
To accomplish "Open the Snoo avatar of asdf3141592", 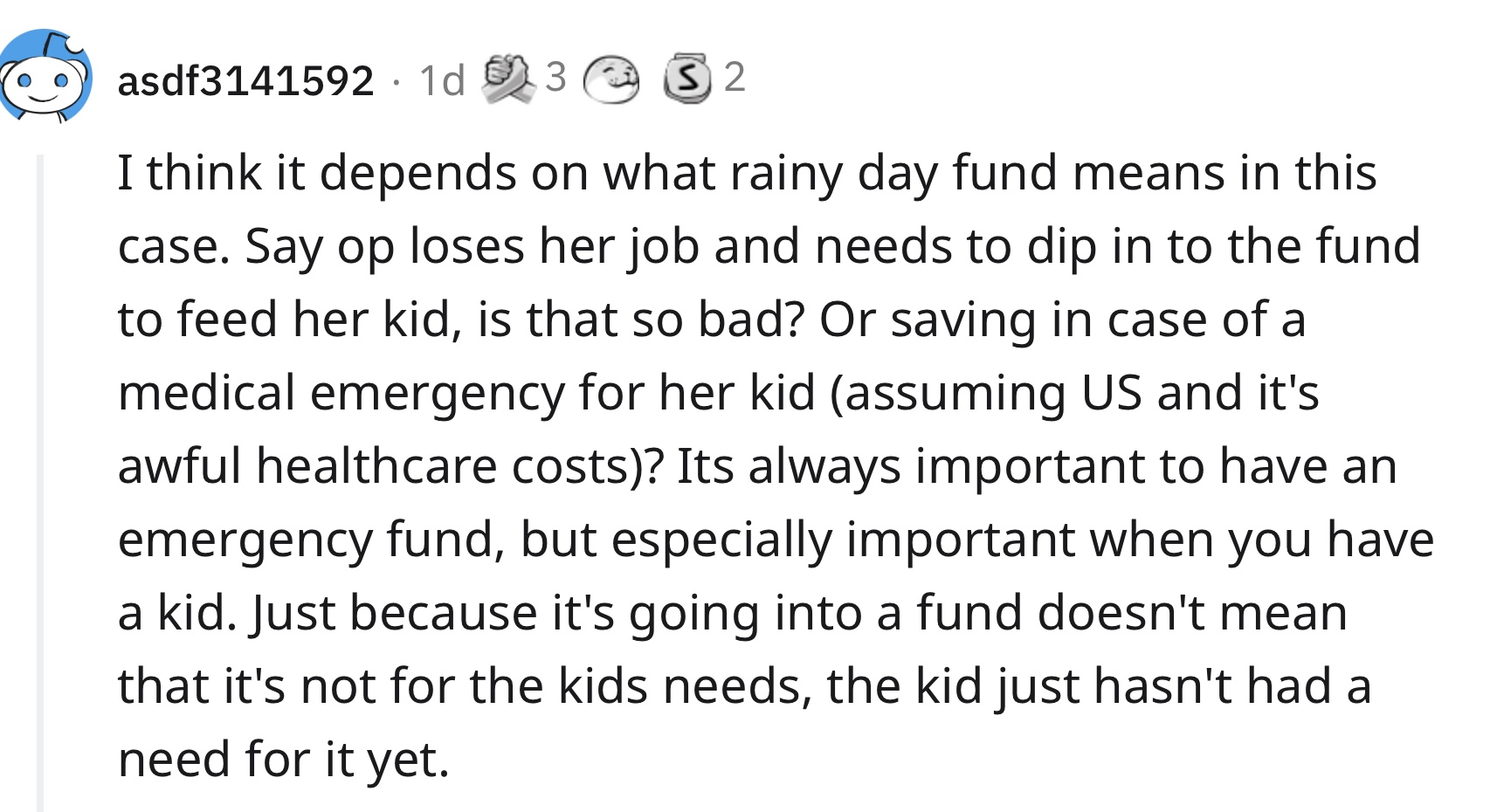I will point(45,77).
